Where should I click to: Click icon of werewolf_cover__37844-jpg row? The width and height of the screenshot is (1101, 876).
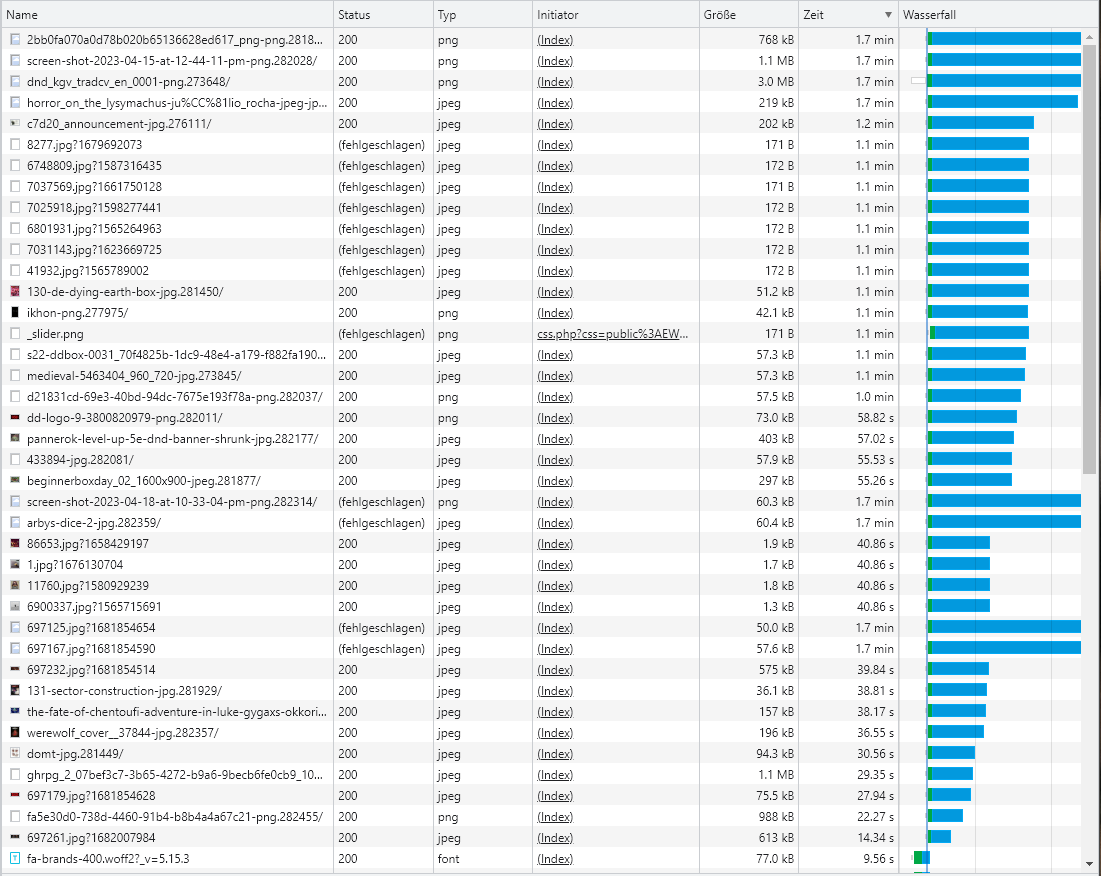[x=15, y=733]
